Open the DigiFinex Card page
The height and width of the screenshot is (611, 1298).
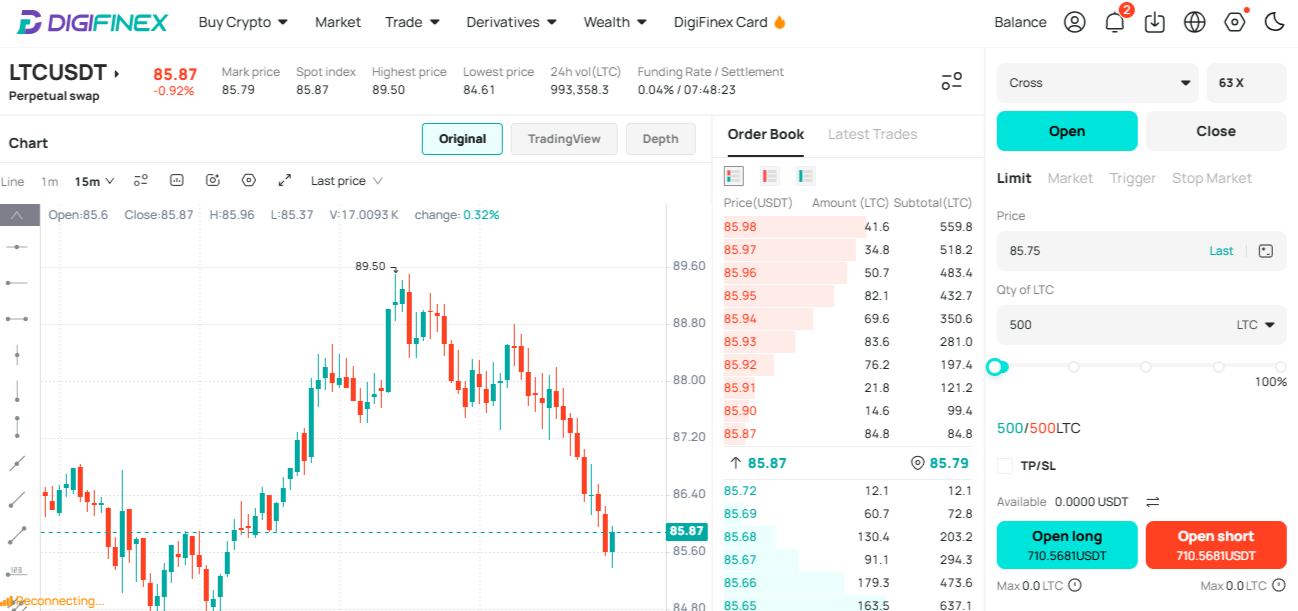tap(730, 22)
